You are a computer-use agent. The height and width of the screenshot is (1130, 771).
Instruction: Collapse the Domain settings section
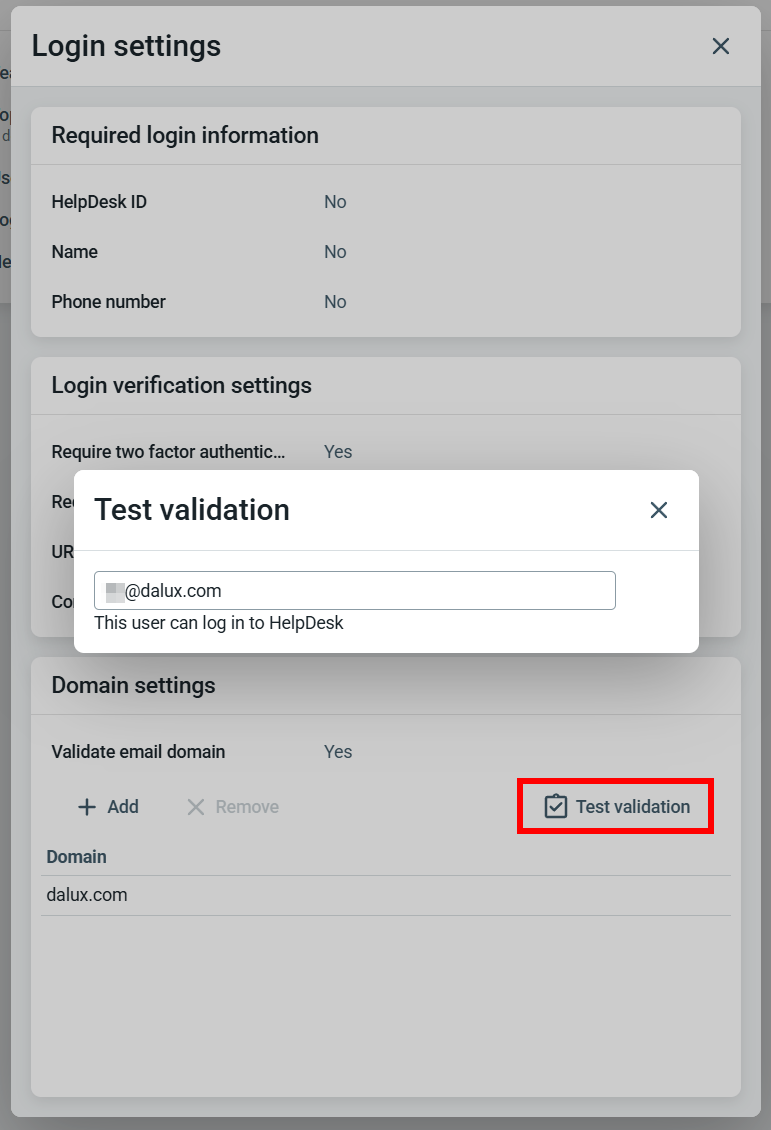[x=134, y=685]
